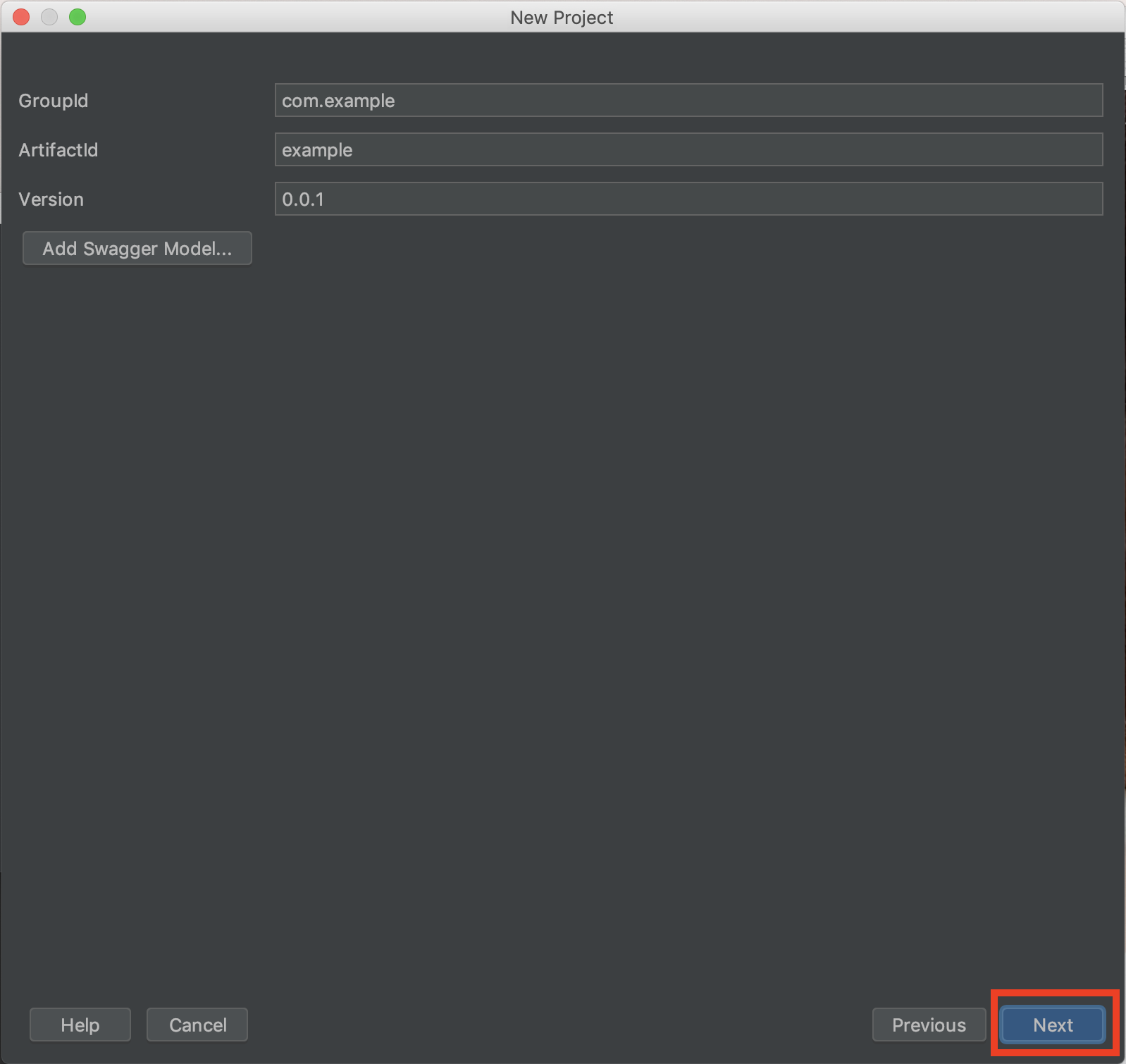Open Add Swagger Model dialog
This screenshot has width=1126, height=1064.
137,248
